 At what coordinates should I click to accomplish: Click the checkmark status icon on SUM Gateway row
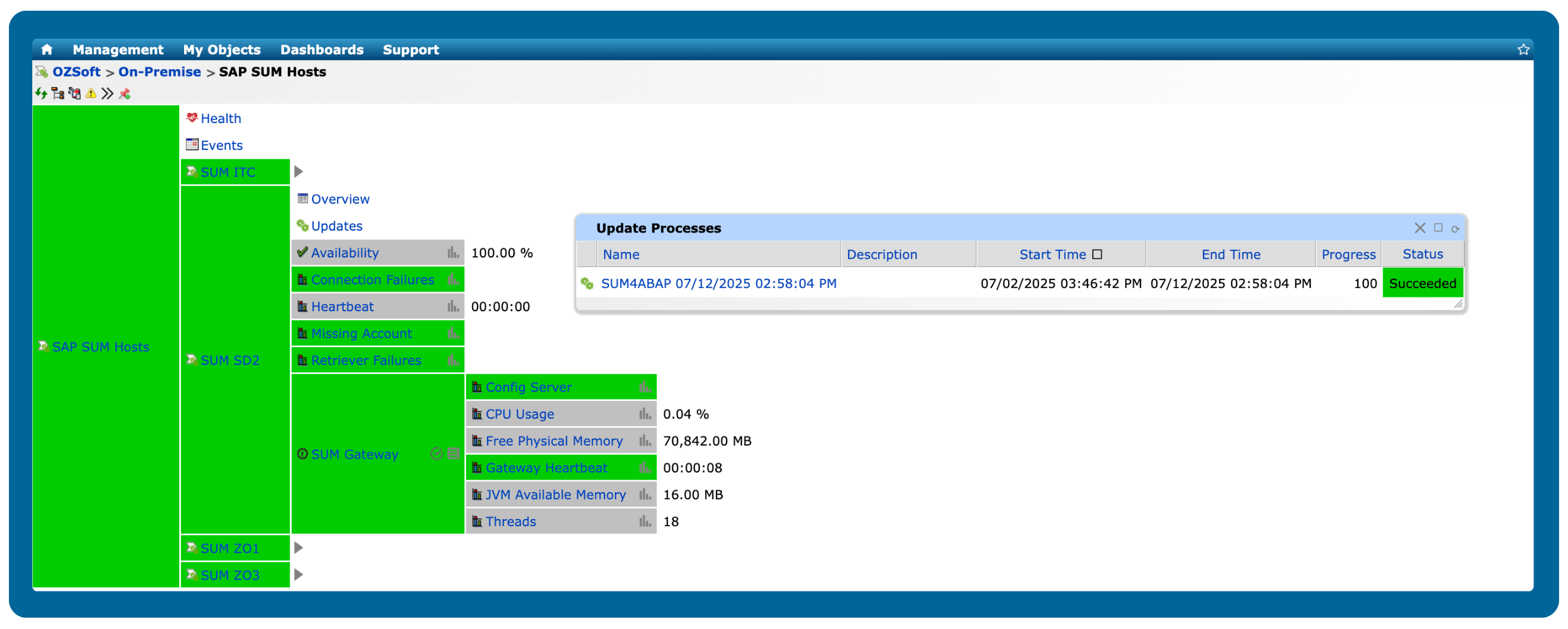436,454
